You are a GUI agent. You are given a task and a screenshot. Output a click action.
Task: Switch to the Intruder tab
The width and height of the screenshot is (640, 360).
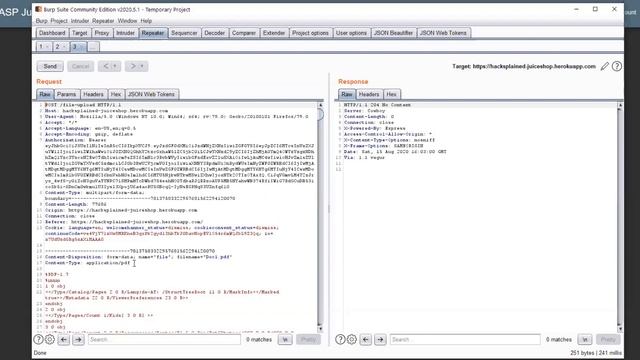(x=125, y=33)
